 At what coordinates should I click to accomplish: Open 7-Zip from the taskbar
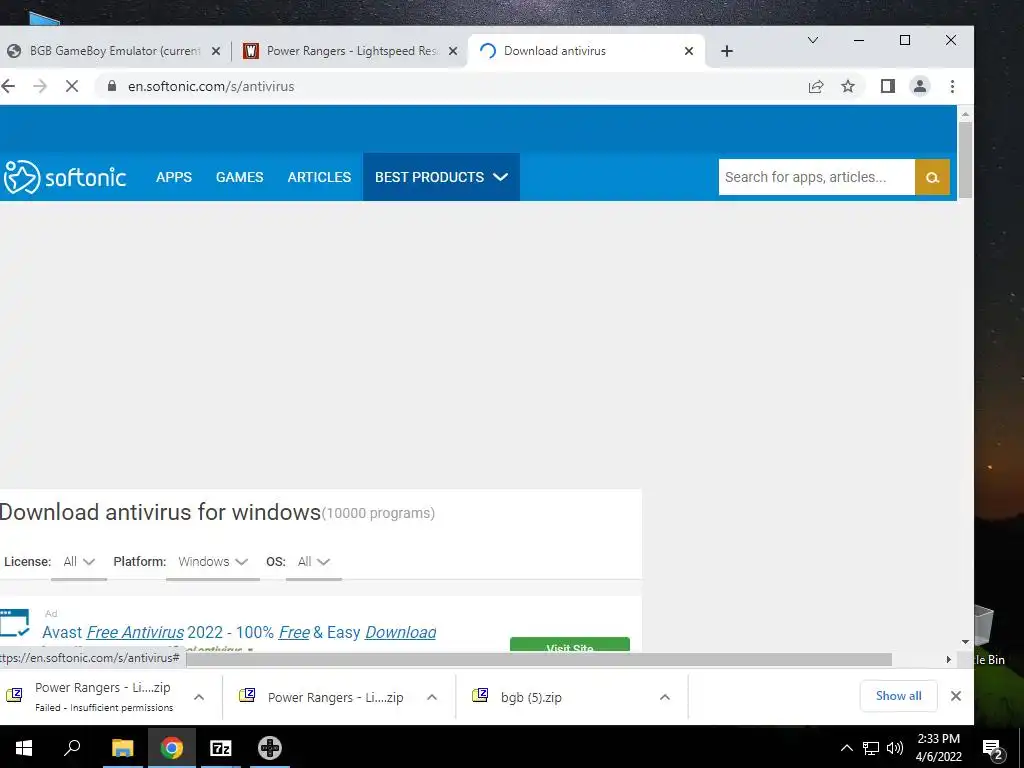pos(221,748)
